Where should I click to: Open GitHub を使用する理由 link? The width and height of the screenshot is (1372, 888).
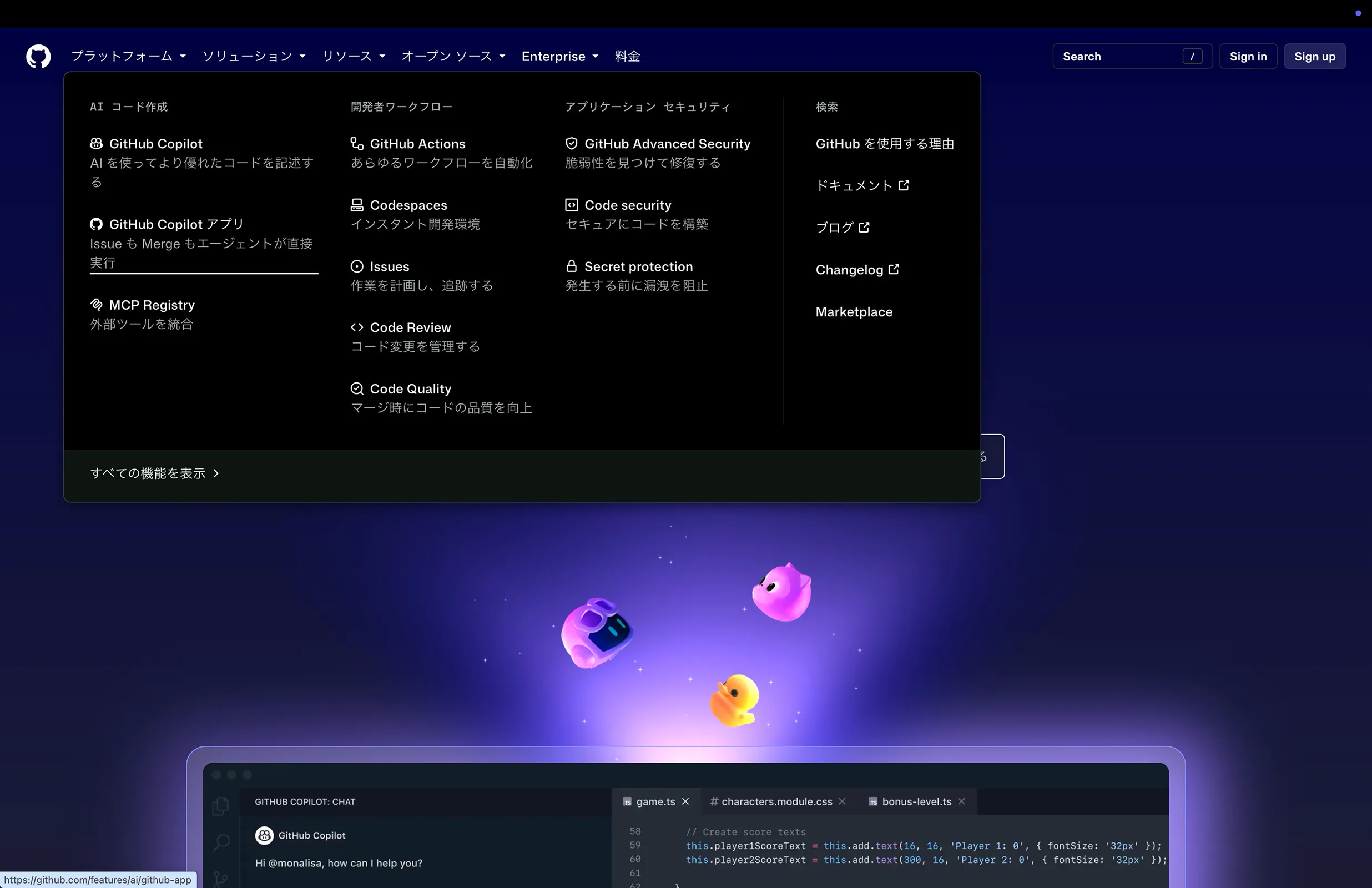[884, 144]
